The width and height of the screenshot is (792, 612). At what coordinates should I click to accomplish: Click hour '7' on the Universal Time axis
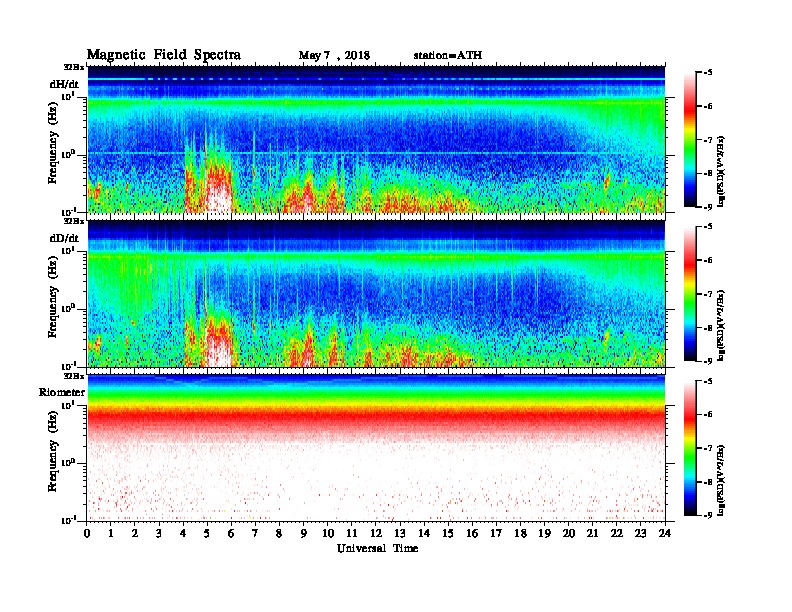click(x=255, y=533)
